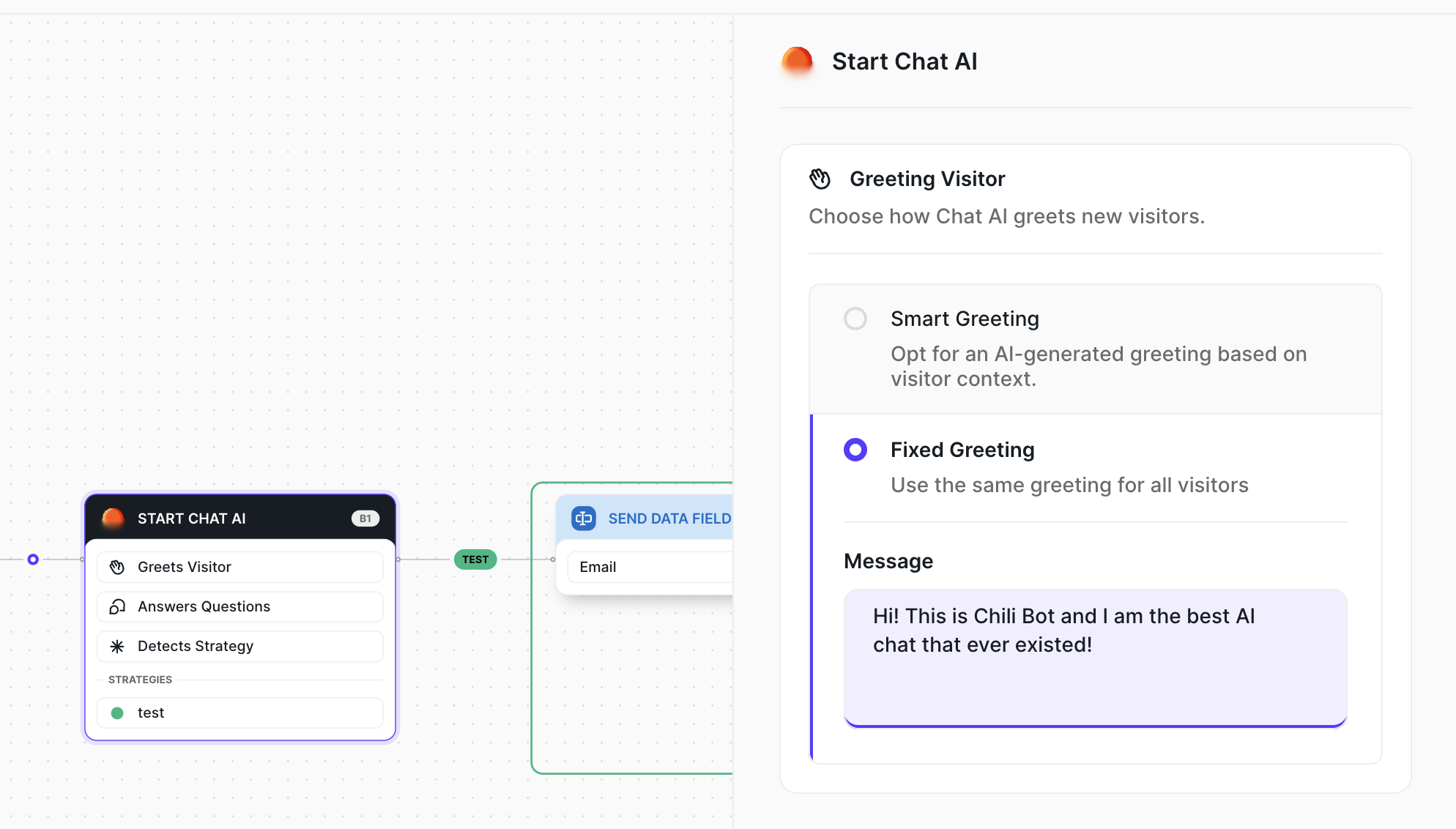The width and height of the screenshot is (1456, 829).
Task: Open the Answers Questions row
Action: pyautogui.click(x=240, y=606)
